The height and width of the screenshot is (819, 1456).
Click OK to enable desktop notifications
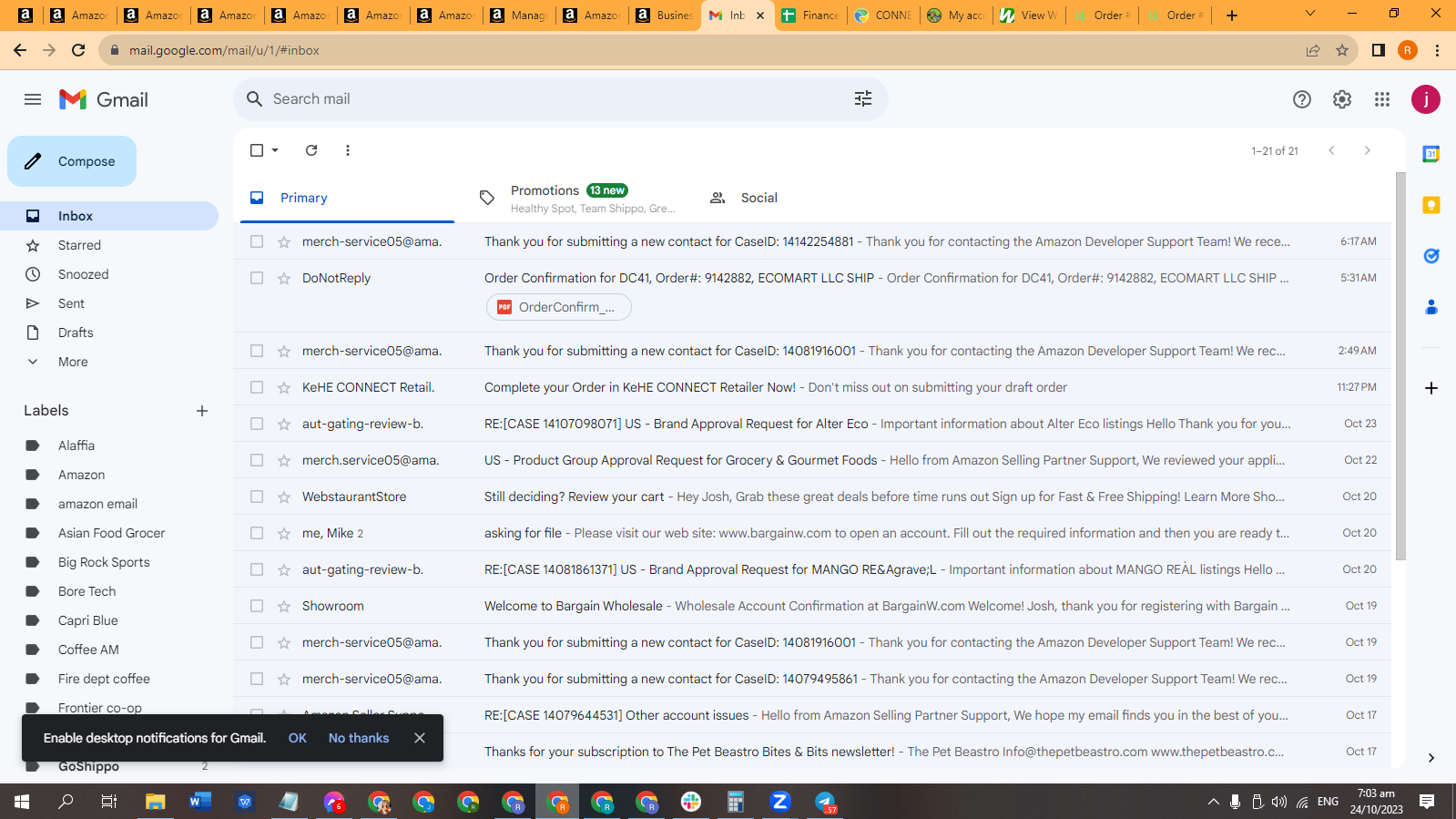click(x=298, y=738)
